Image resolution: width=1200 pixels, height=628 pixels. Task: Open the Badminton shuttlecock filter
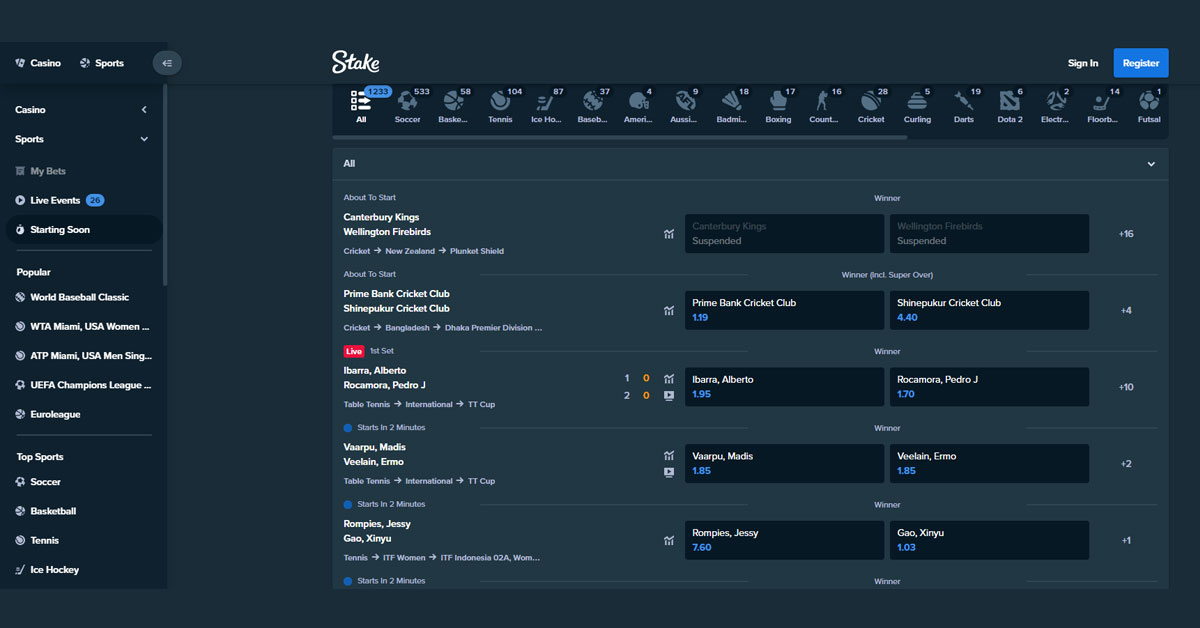tap(731, 101)
